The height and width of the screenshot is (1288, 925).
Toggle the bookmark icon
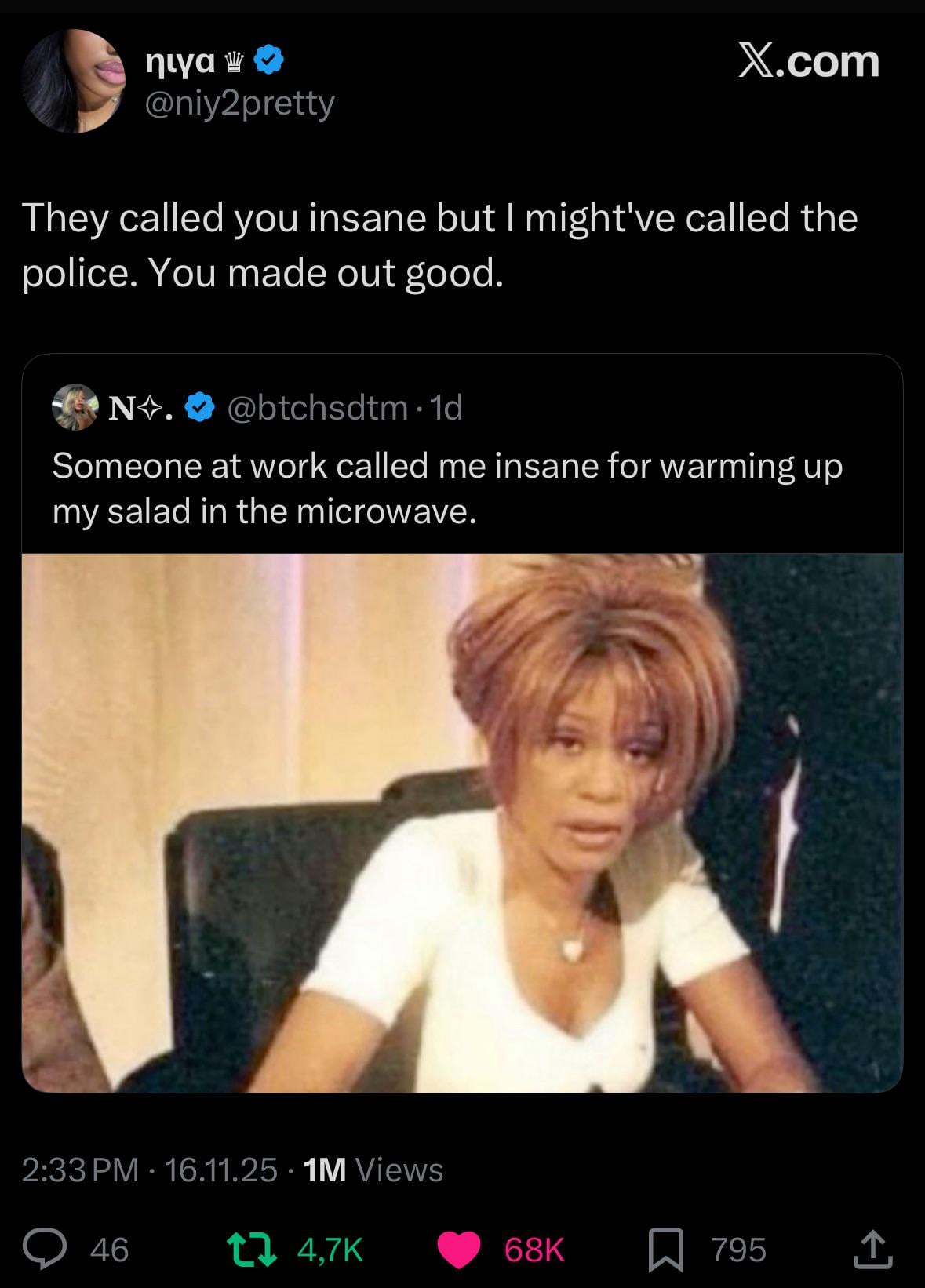pyautogui.click(x=665, y=1250)
